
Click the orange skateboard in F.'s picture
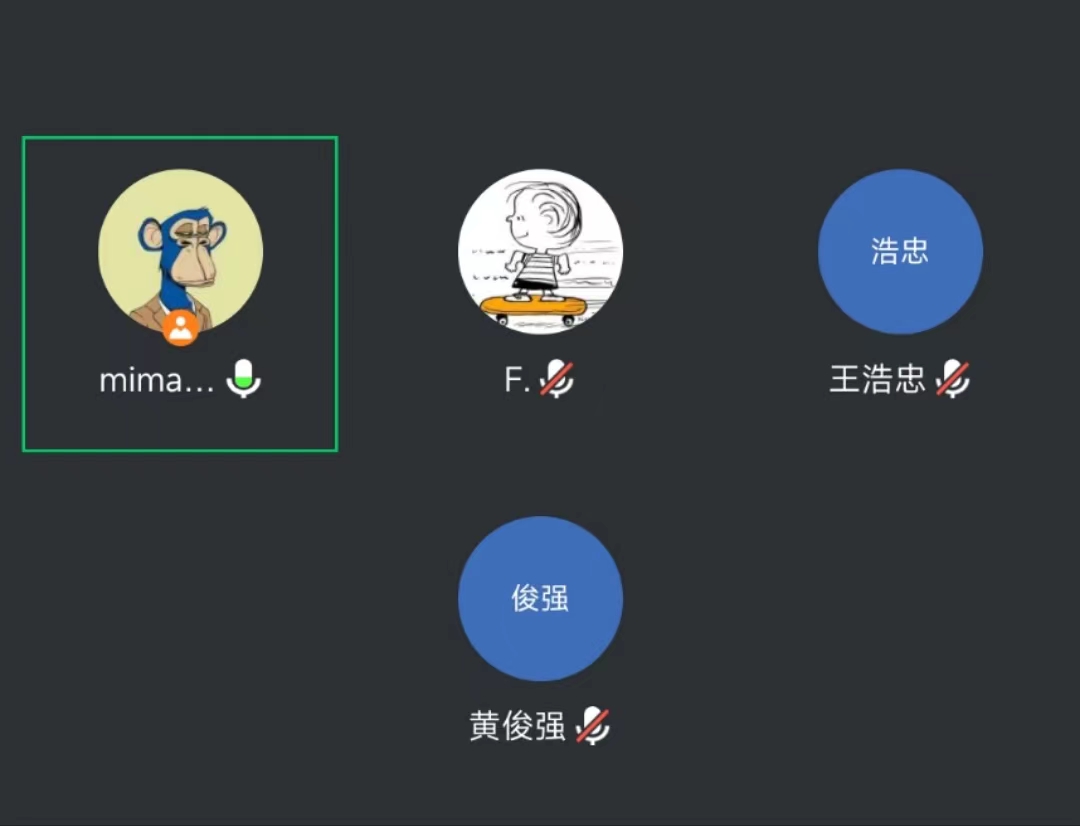533,308
